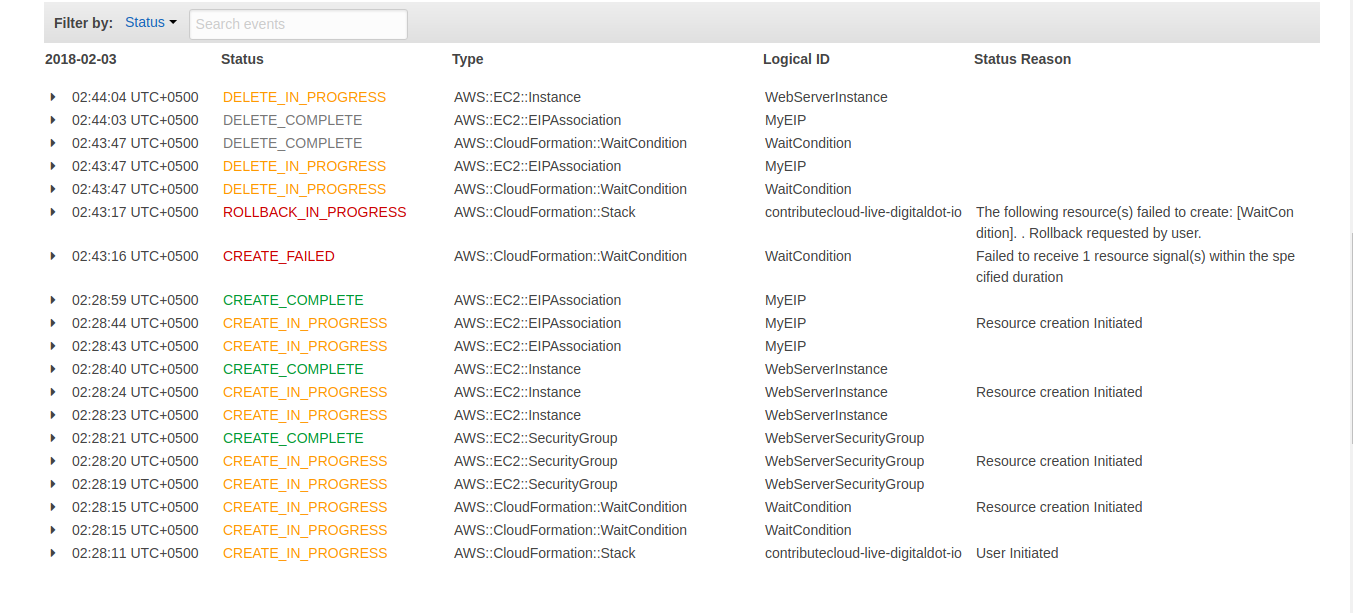Expand the DELETE_COMPLETE WaitCondition event row
This screenshot has height=613, width=1353.
pos(53,143)
